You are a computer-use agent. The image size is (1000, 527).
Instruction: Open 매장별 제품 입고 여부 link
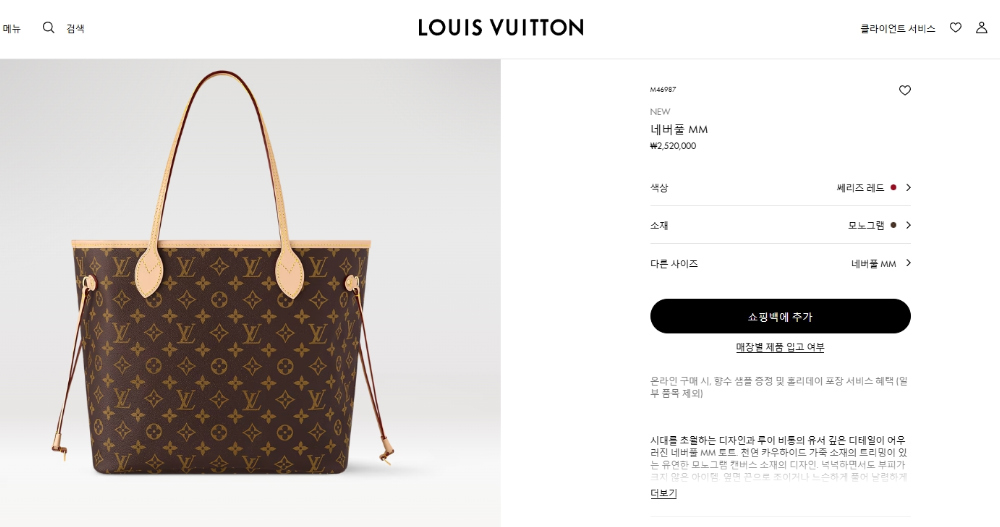[780, 347]
